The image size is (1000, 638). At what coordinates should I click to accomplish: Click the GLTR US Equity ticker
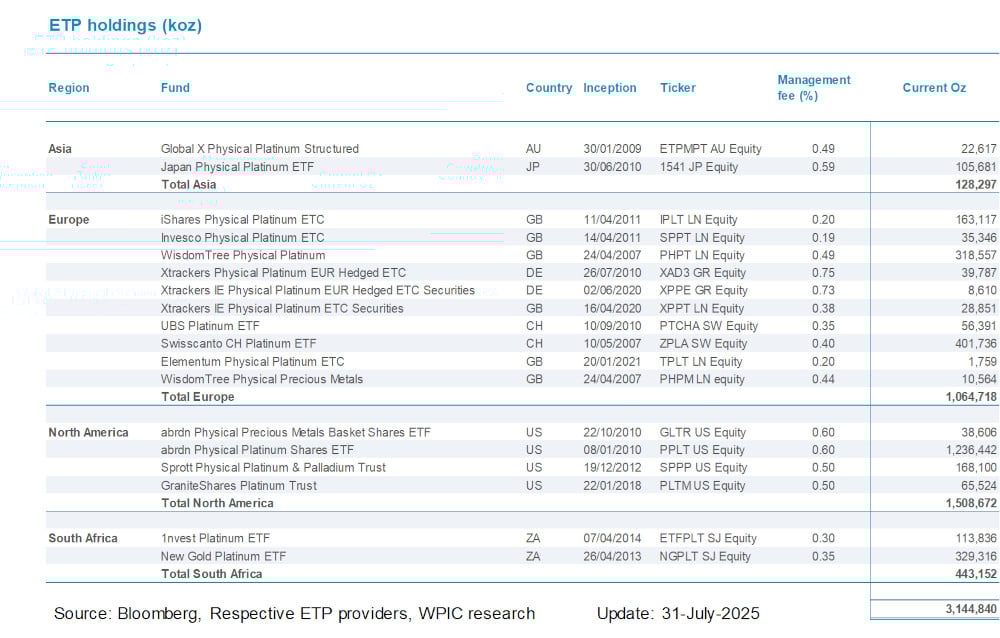tap(702, 433)
